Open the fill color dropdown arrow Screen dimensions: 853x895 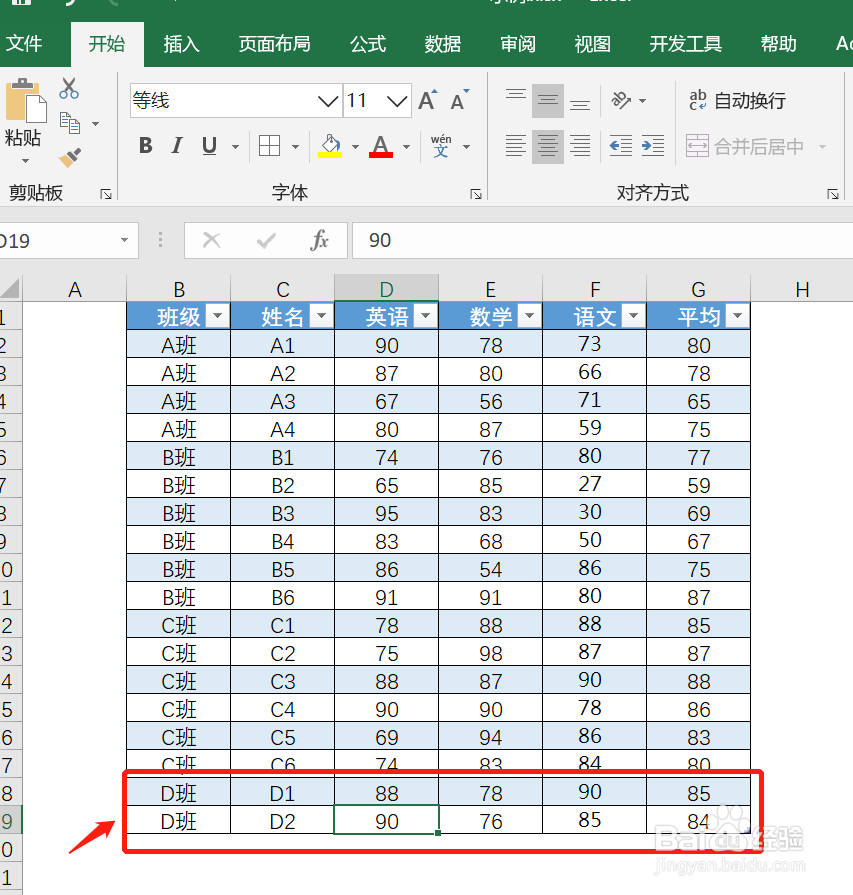click(x=354, y=147)
